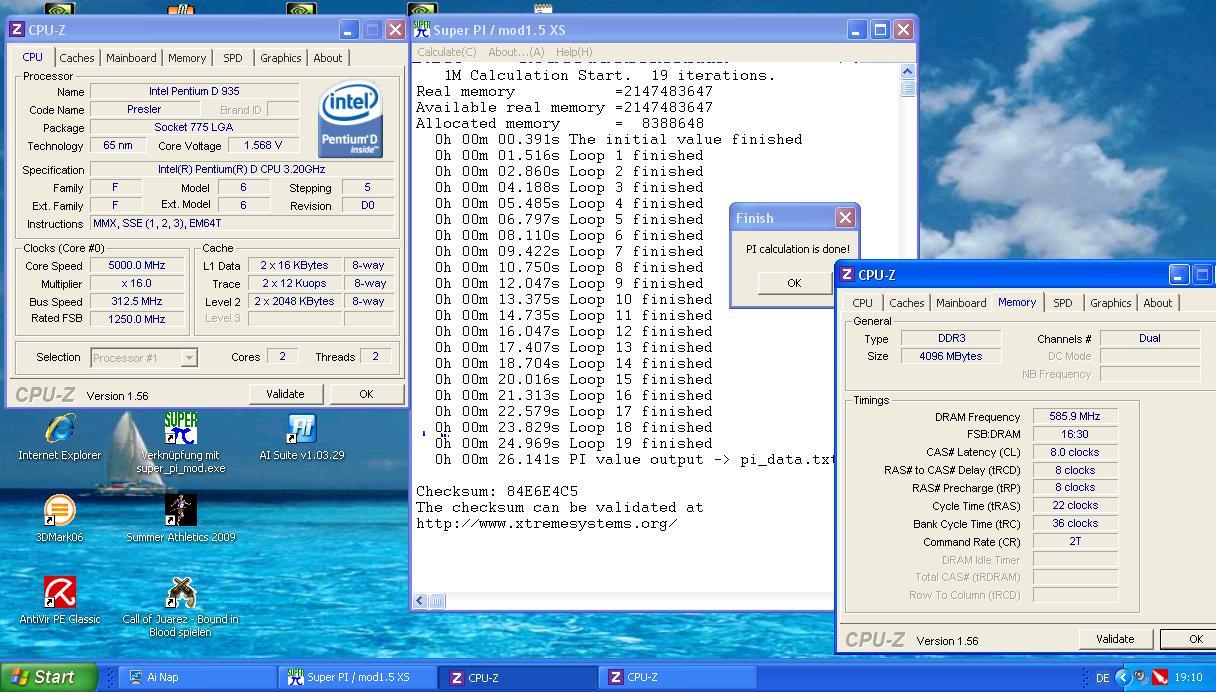Screen dimensions: 1216x692
Task: Open the Calculate(C) menu in Super PI
Action: (446, 52)
